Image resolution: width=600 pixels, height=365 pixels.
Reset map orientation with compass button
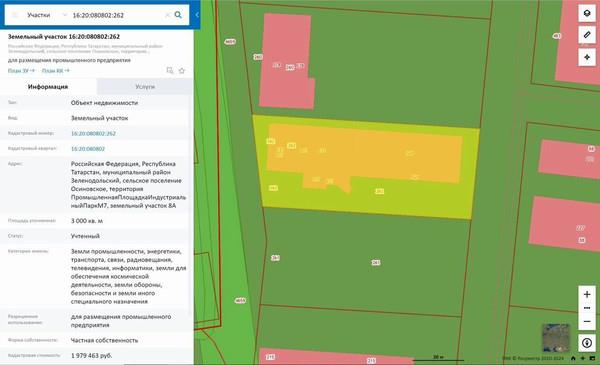587,343
